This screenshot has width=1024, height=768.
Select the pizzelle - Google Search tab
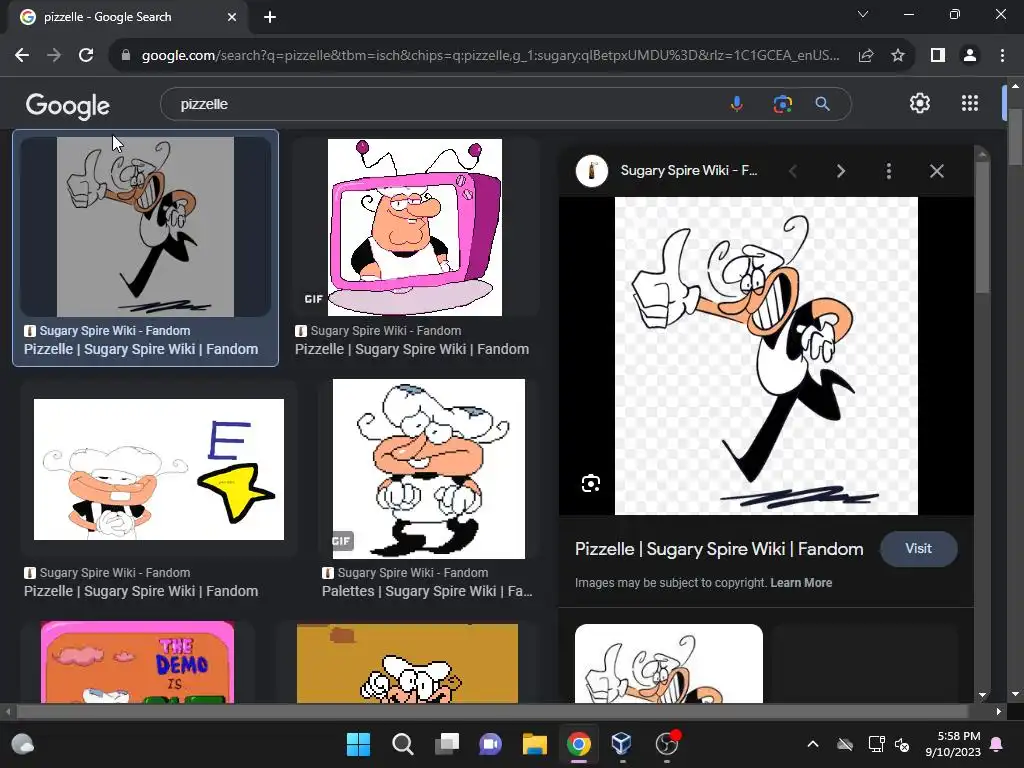pyautogui.click(x=128, y=17)
